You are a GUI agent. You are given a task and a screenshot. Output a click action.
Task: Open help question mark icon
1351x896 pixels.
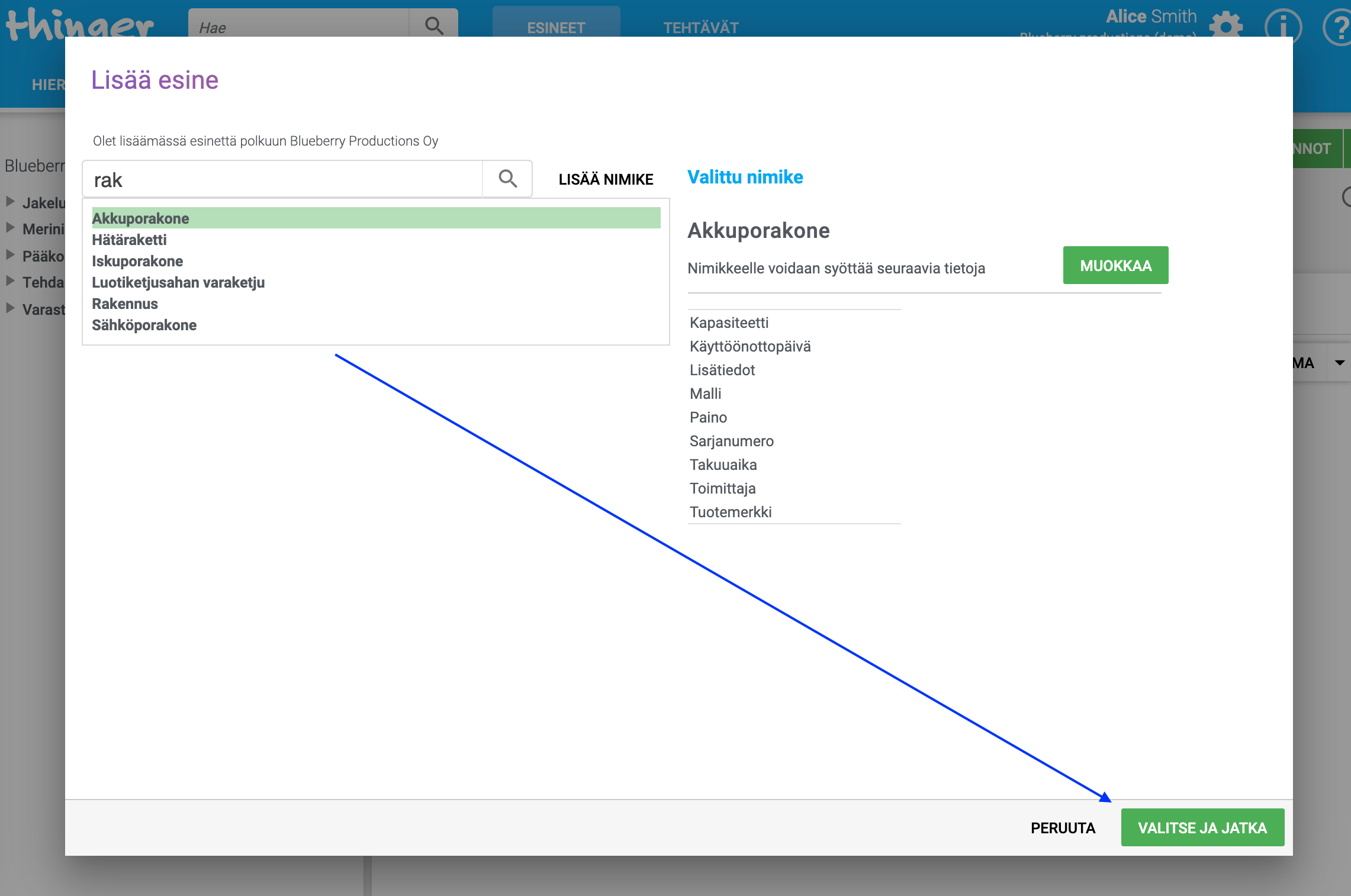1338,26
